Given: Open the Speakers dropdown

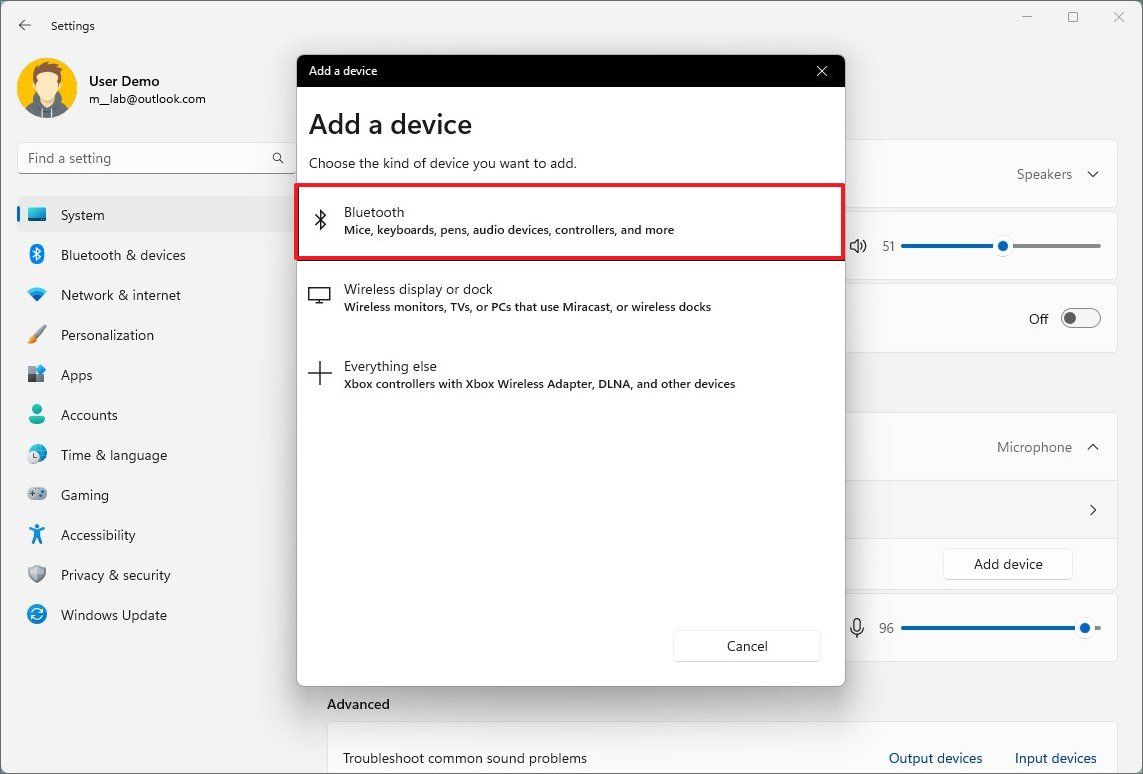Looking at the screenshot, I should (1057, 174).
